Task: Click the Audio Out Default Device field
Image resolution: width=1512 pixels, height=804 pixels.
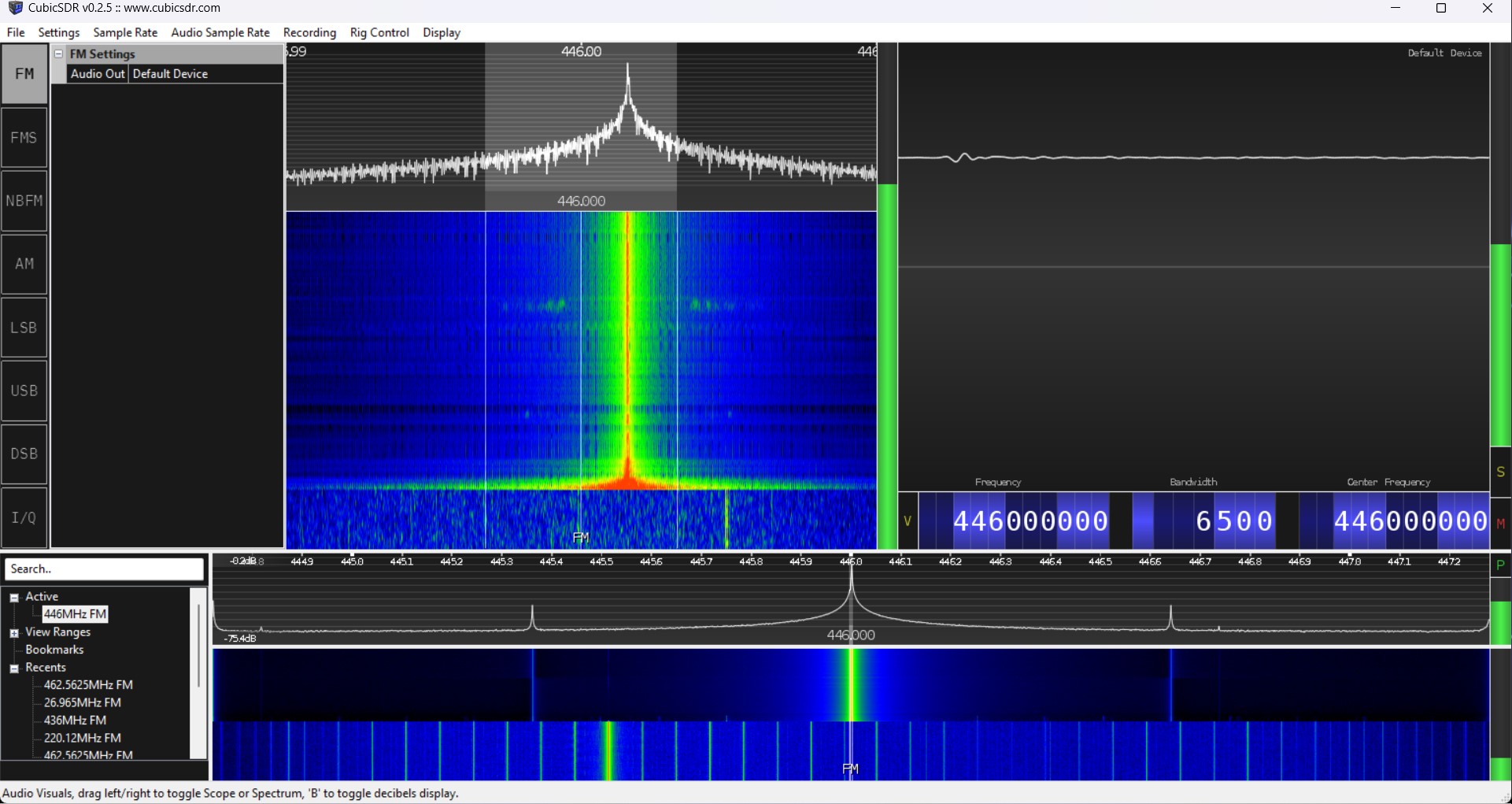Action: (x=205, y=74)
